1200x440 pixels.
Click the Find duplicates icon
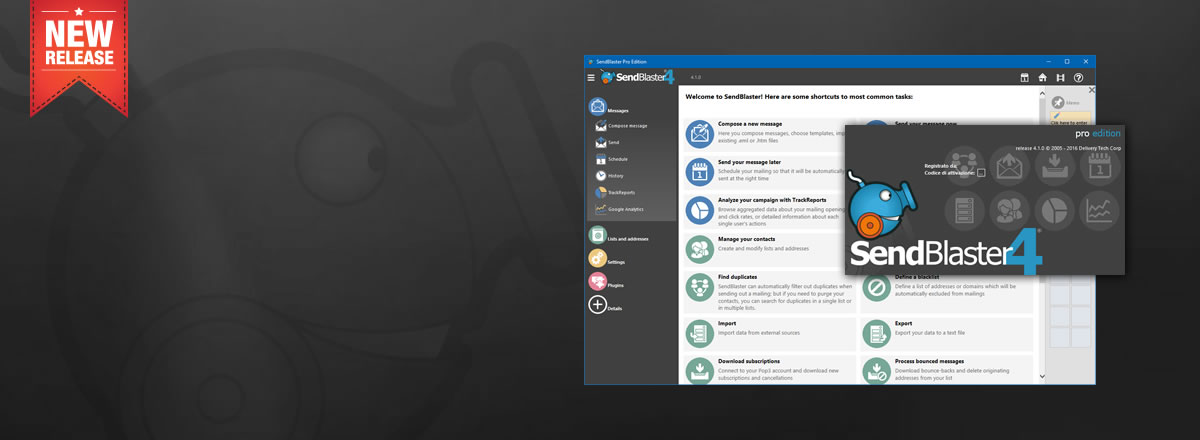pos(699,287)
